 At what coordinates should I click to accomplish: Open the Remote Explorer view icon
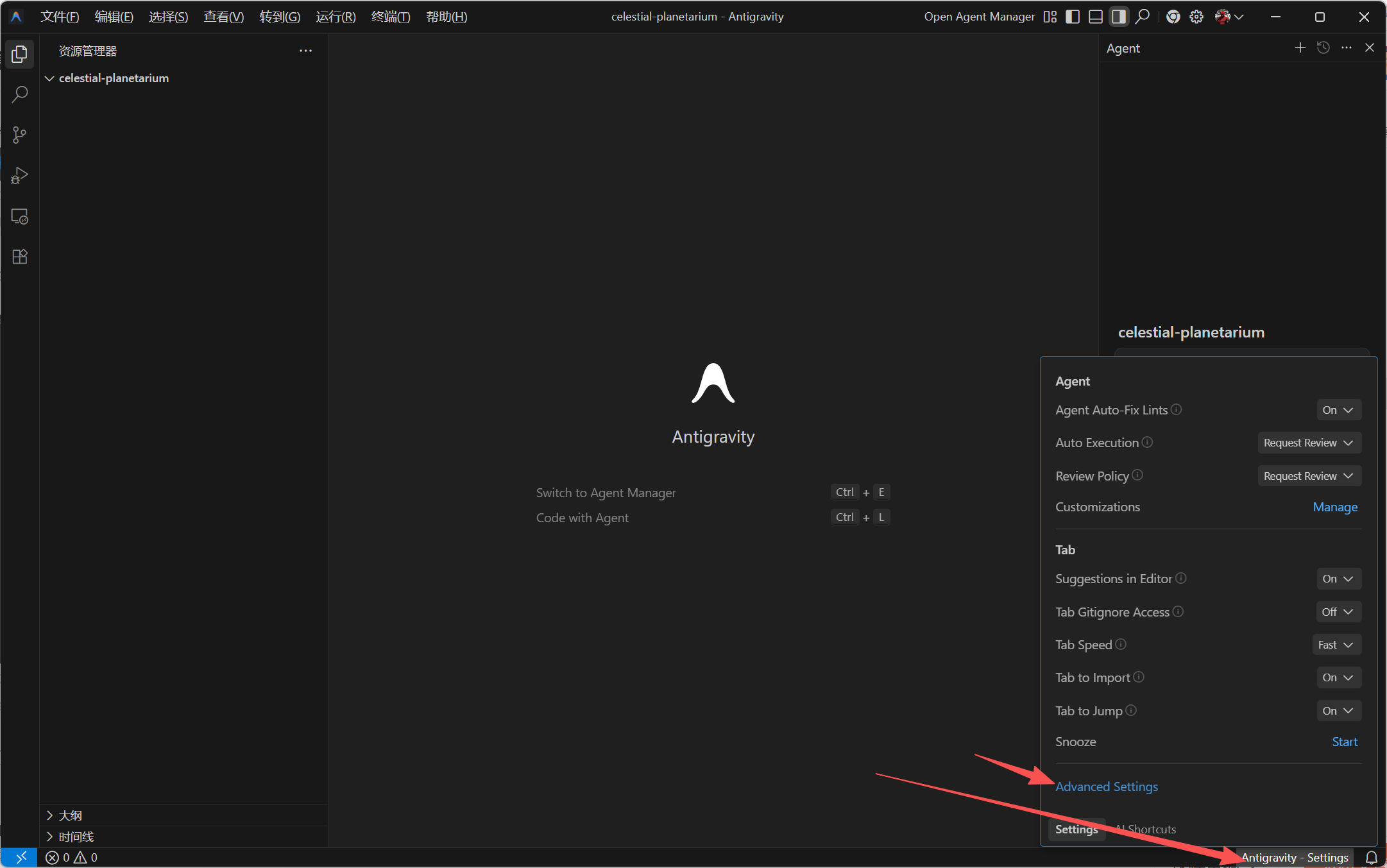click(x=19, y=216)
